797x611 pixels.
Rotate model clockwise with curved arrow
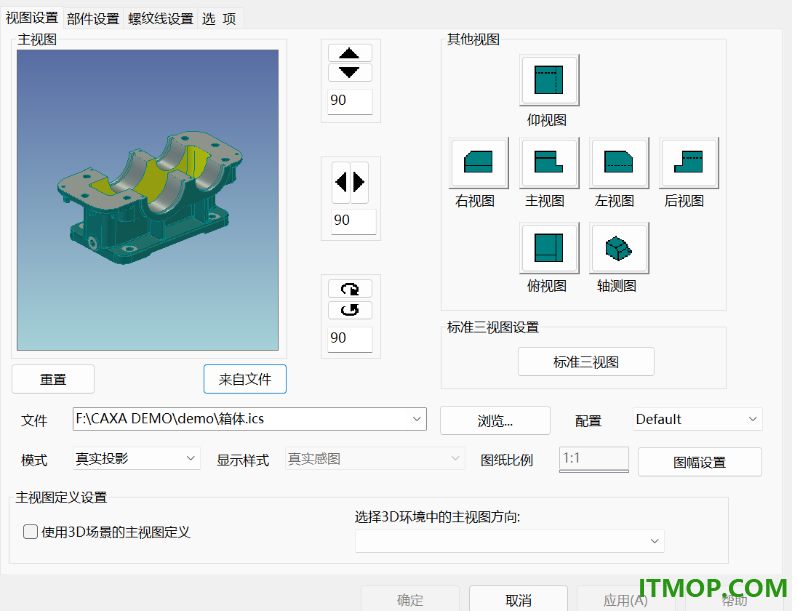click(x=350, y=289)
